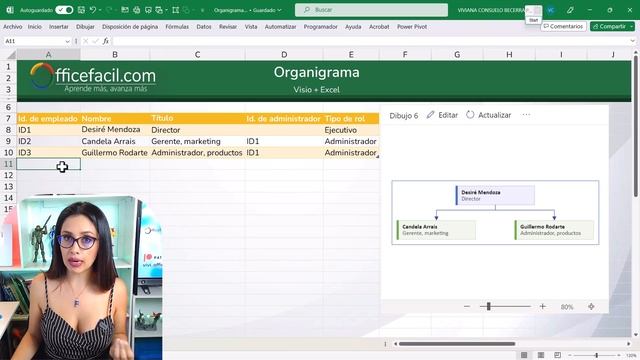Open the Undo history dropdown arrow

tap(100, 10)
